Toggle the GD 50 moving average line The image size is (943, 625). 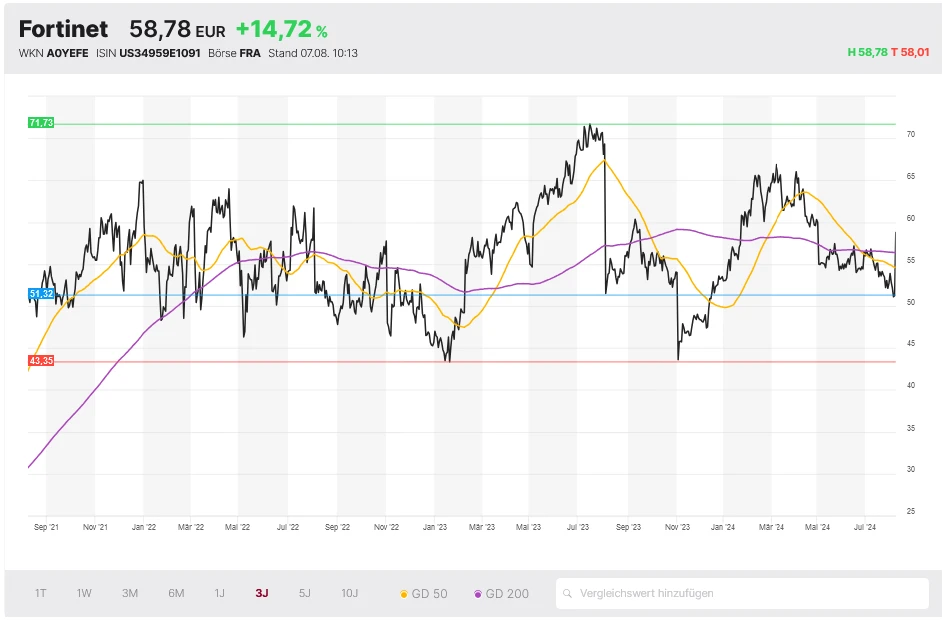[423, 593]
